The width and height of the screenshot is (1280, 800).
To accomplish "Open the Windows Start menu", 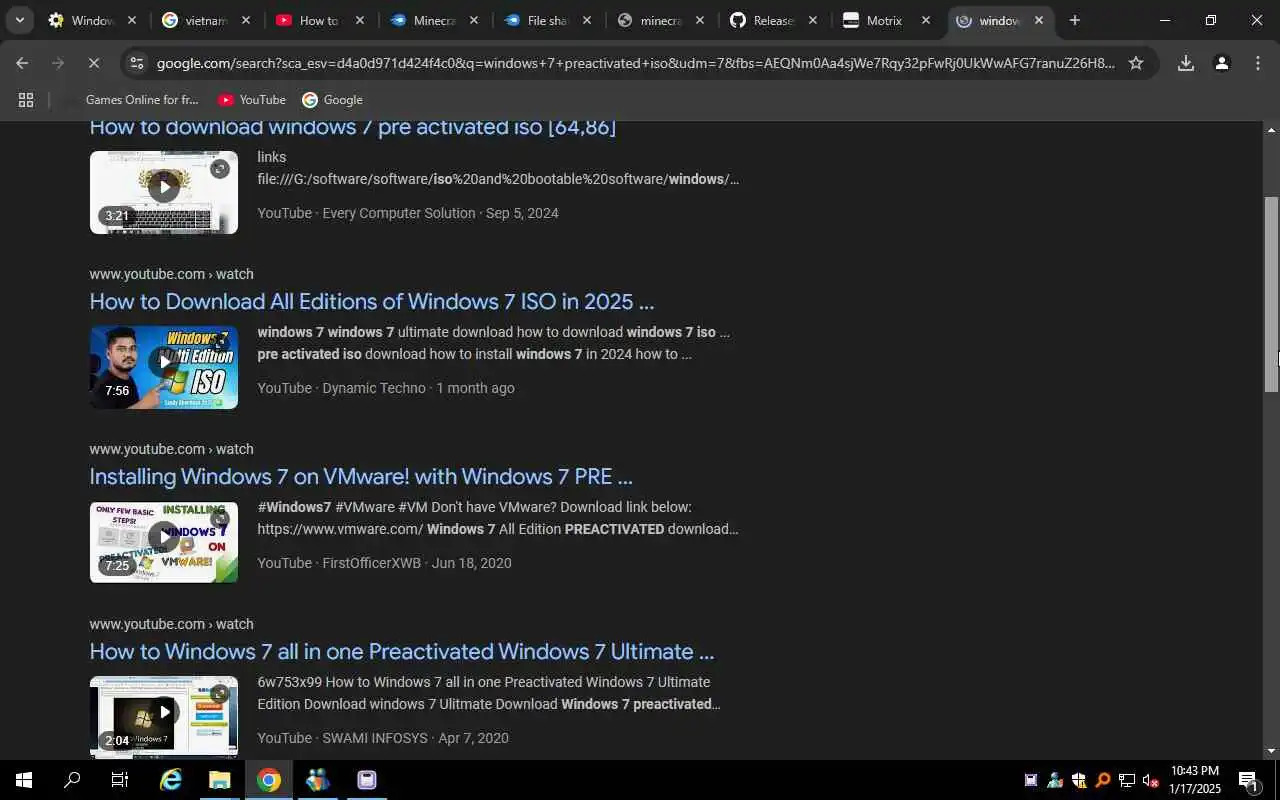I will click(x=24, y=780).
